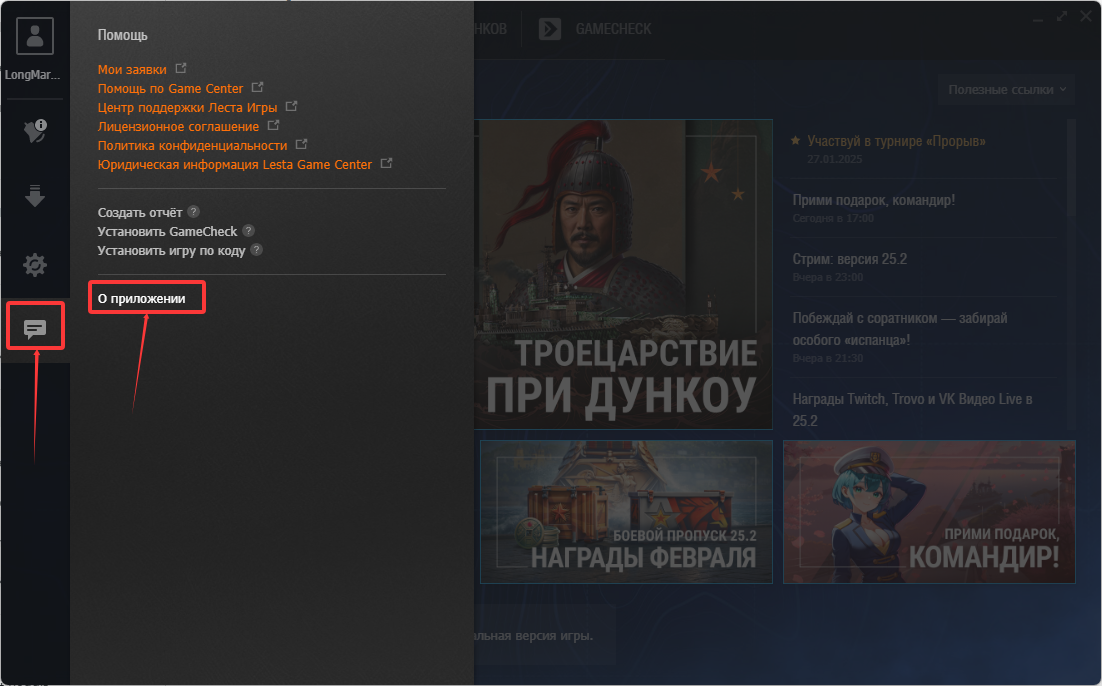Click the Вчера в 23:00 timestamp
The height and width of the screenshot is (686, 1102).
coord(828,277)
